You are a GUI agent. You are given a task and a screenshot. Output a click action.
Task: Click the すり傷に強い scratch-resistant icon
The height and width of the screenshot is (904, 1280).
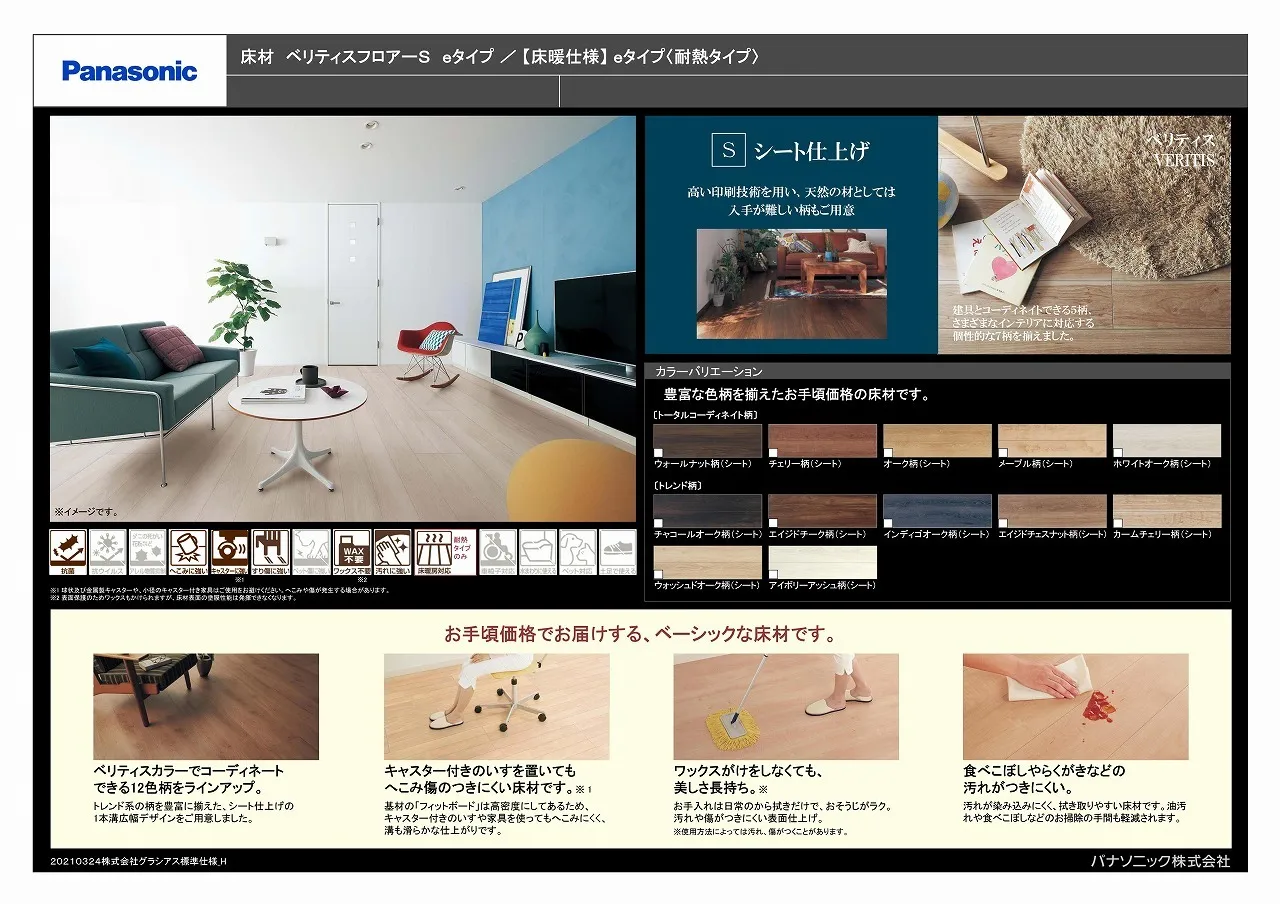[x=270, y=552]
